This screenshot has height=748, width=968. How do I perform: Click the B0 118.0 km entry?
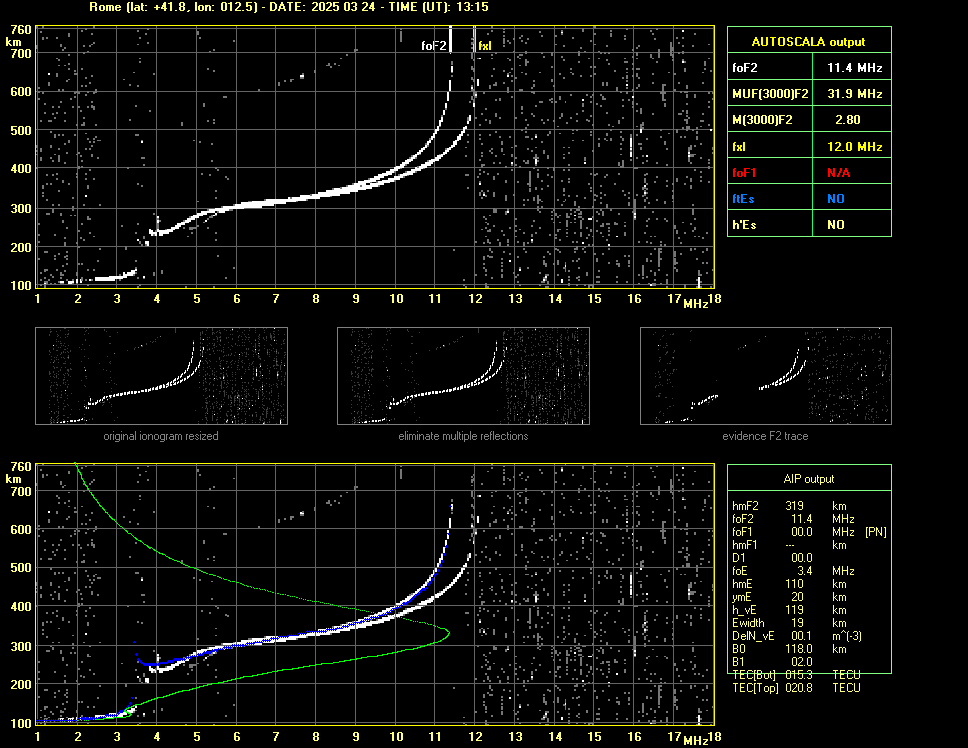788,649
